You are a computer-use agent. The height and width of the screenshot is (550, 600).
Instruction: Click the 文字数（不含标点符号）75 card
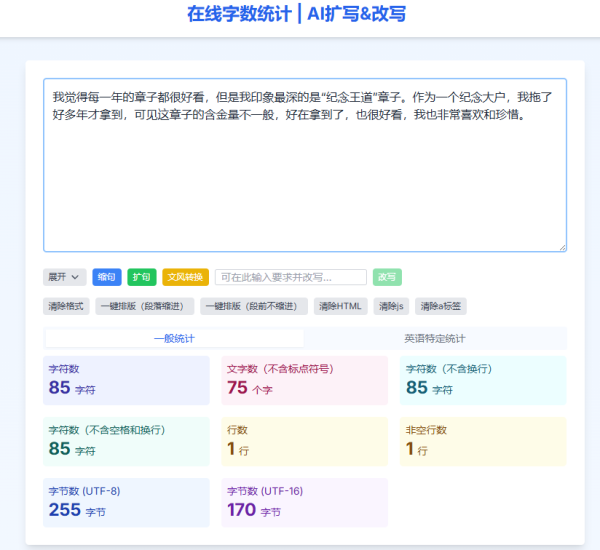(x=305, y=380)
